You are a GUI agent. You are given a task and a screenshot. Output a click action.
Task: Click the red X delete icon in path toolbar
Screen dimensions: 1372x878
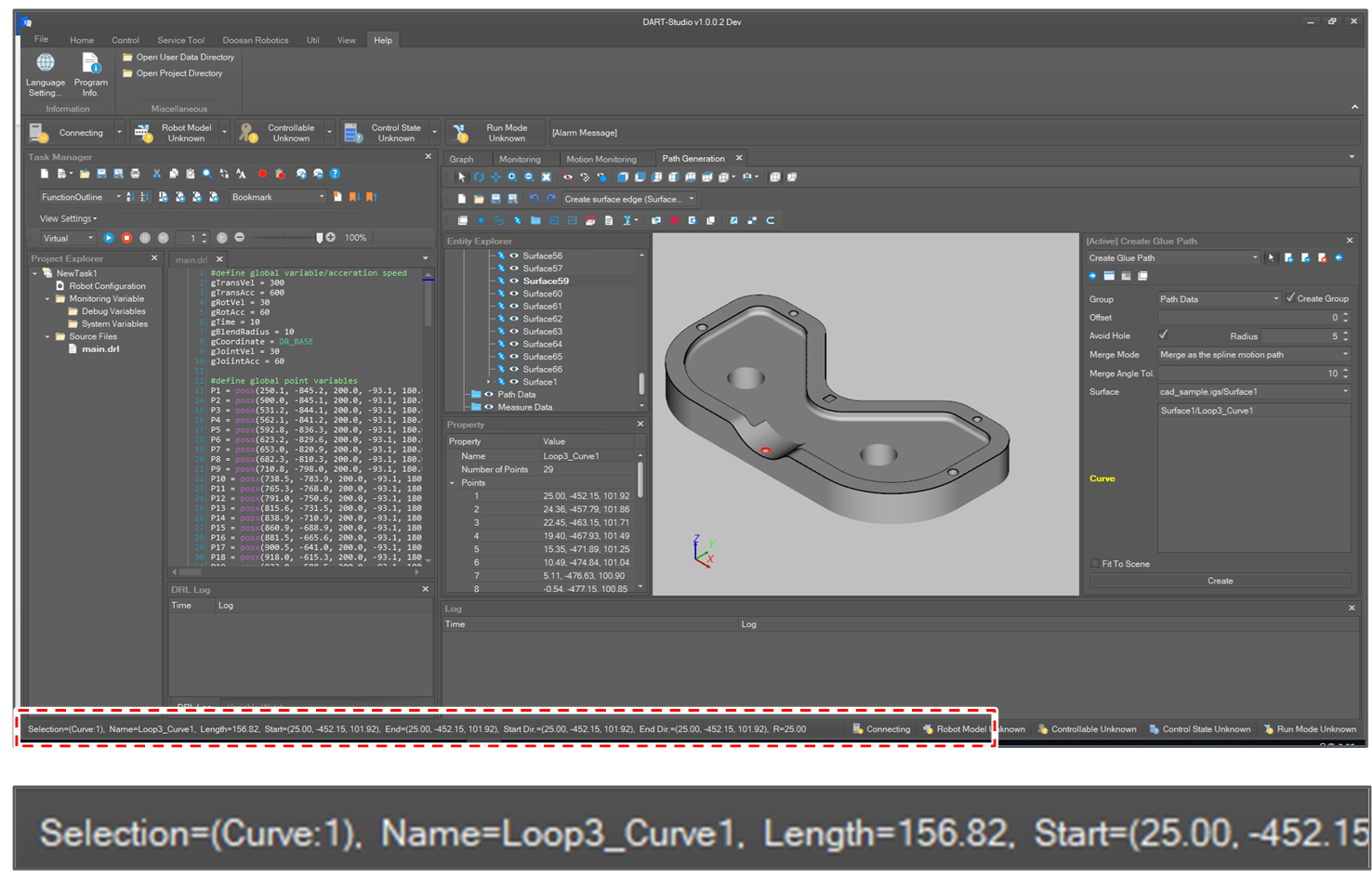[674, 220]
